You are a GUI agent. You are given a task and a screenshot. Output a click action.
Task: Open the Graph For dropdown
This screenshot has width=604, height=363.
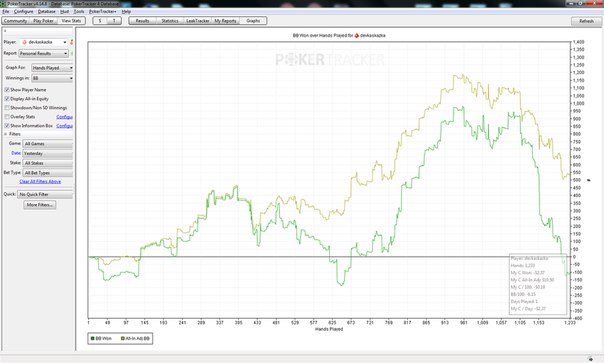(52, 68)
